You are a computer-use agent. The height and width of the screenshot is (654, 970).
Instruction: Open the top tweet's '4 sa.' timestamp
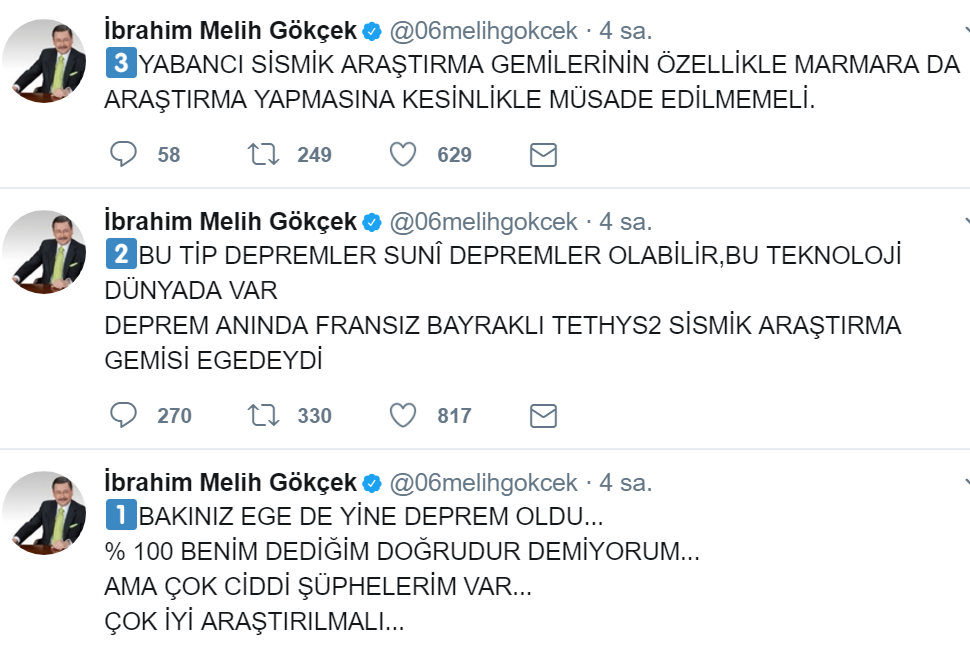coord(625,32)
